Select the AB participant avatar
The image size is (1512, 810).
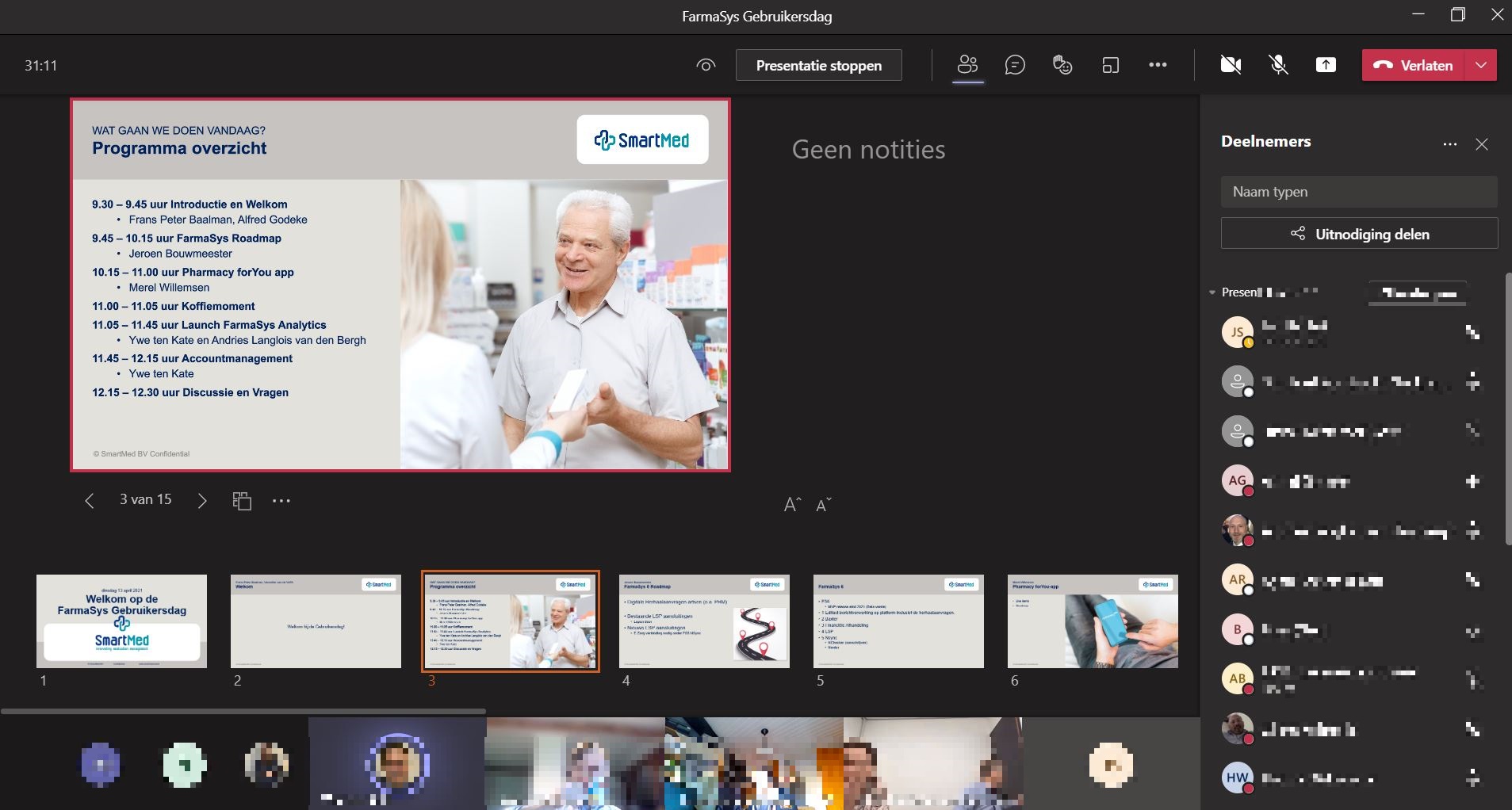[x=1237, y=678]
